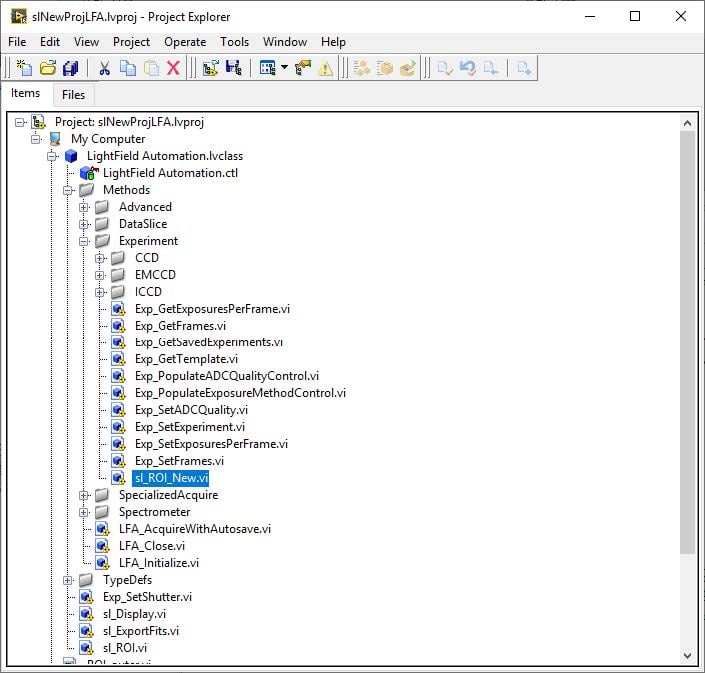Viewport: 705px width, 673px height.
Task: Open the View menu
Action: coord(86,42)
